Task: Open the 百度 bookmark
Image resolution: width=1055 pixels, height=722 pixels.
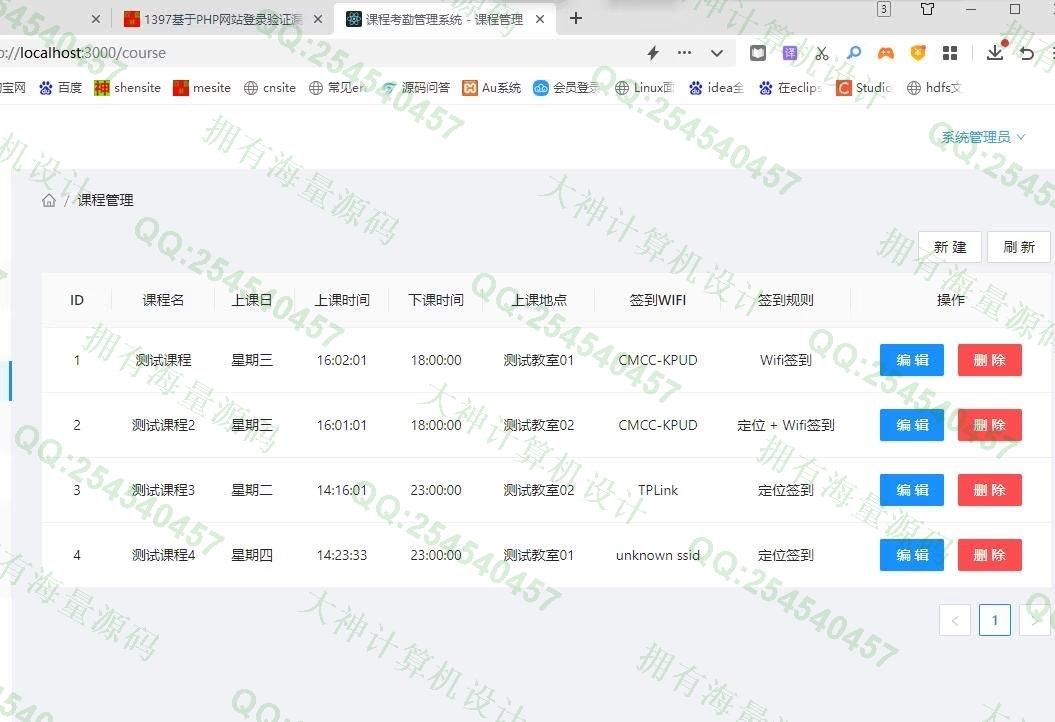Action: tap(61, 87)
